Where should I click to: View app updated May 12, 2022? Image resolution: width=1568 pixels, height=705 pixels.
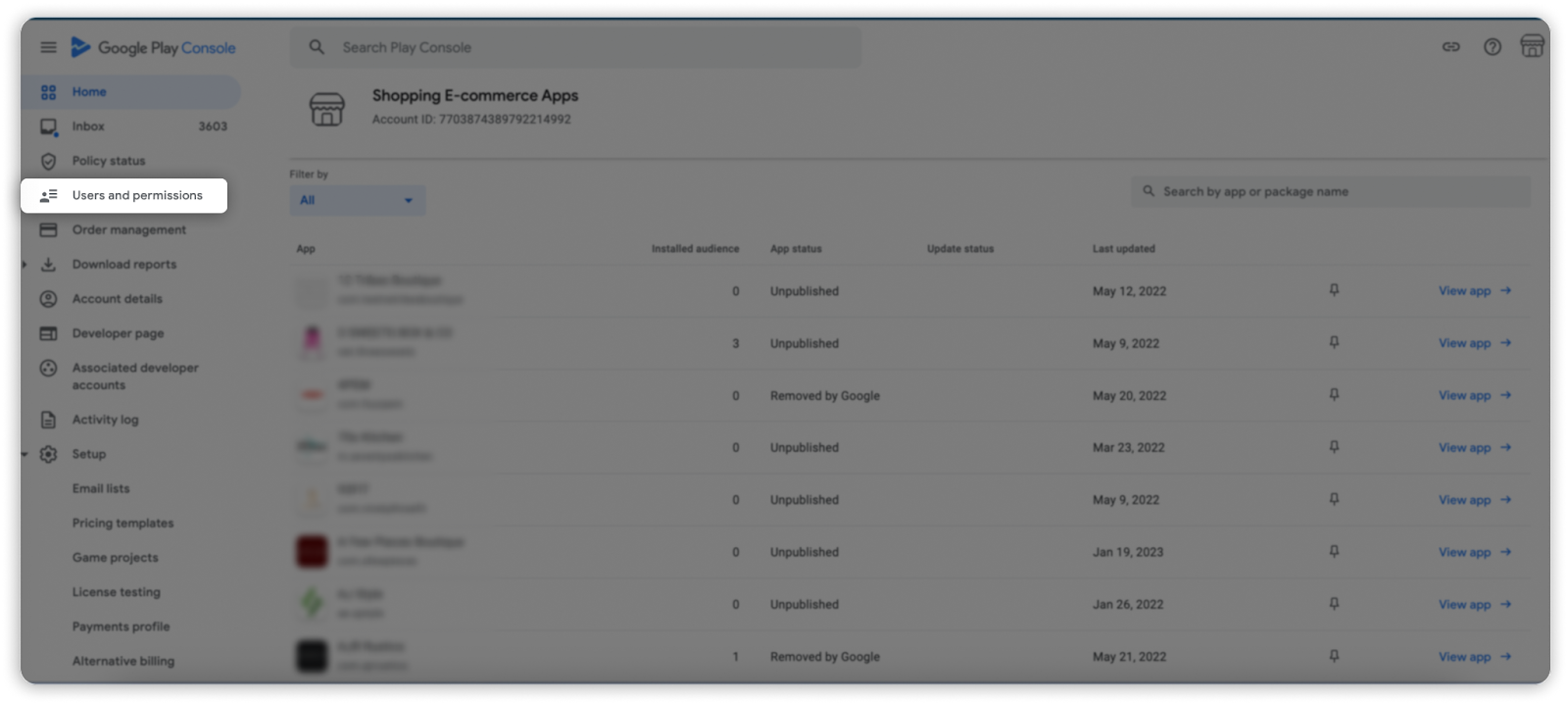coord(1475,290)
